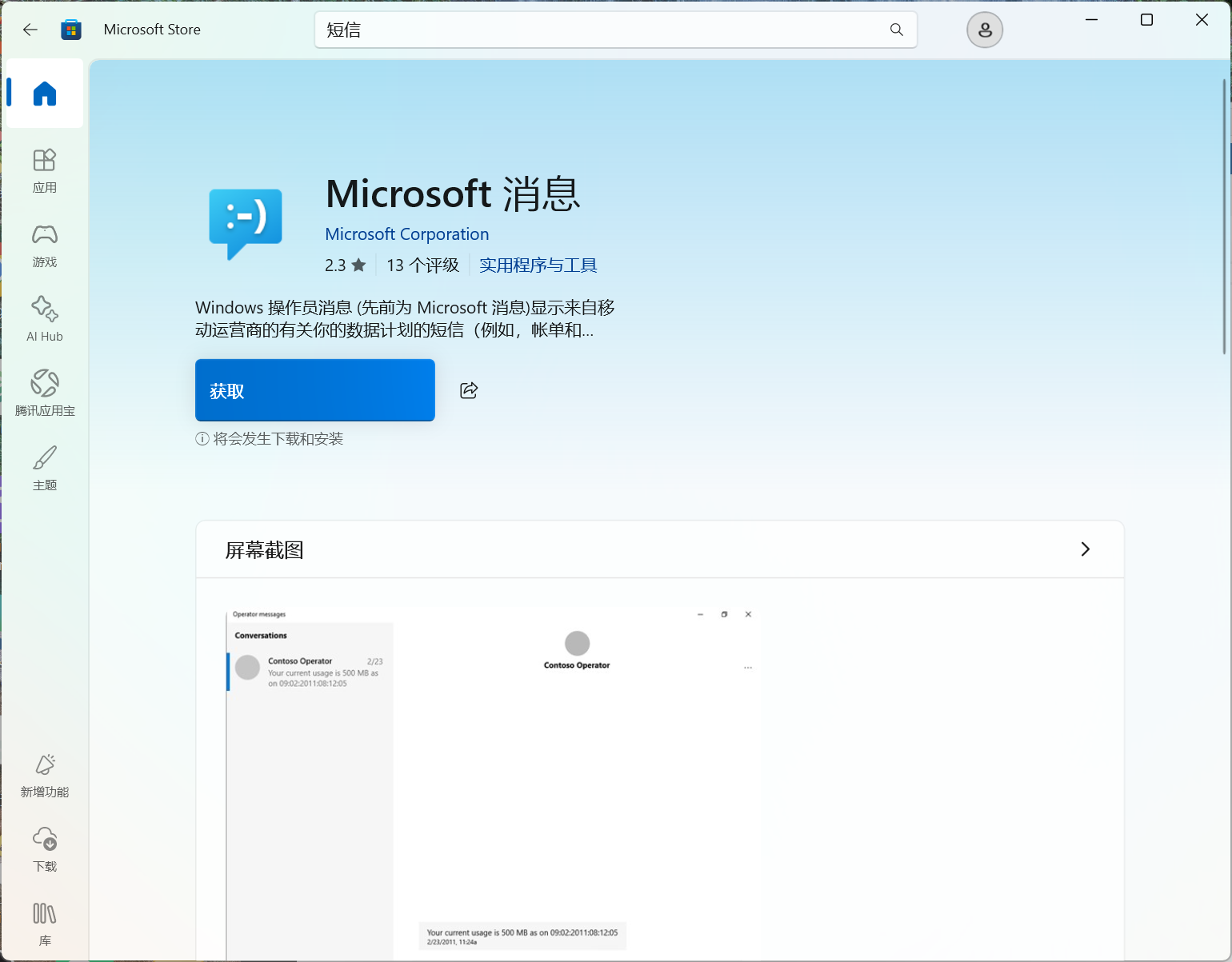Viewport: 1232px width, 962px height.
Task: Open the 库 (Library) page
Action: pos(45,924)
